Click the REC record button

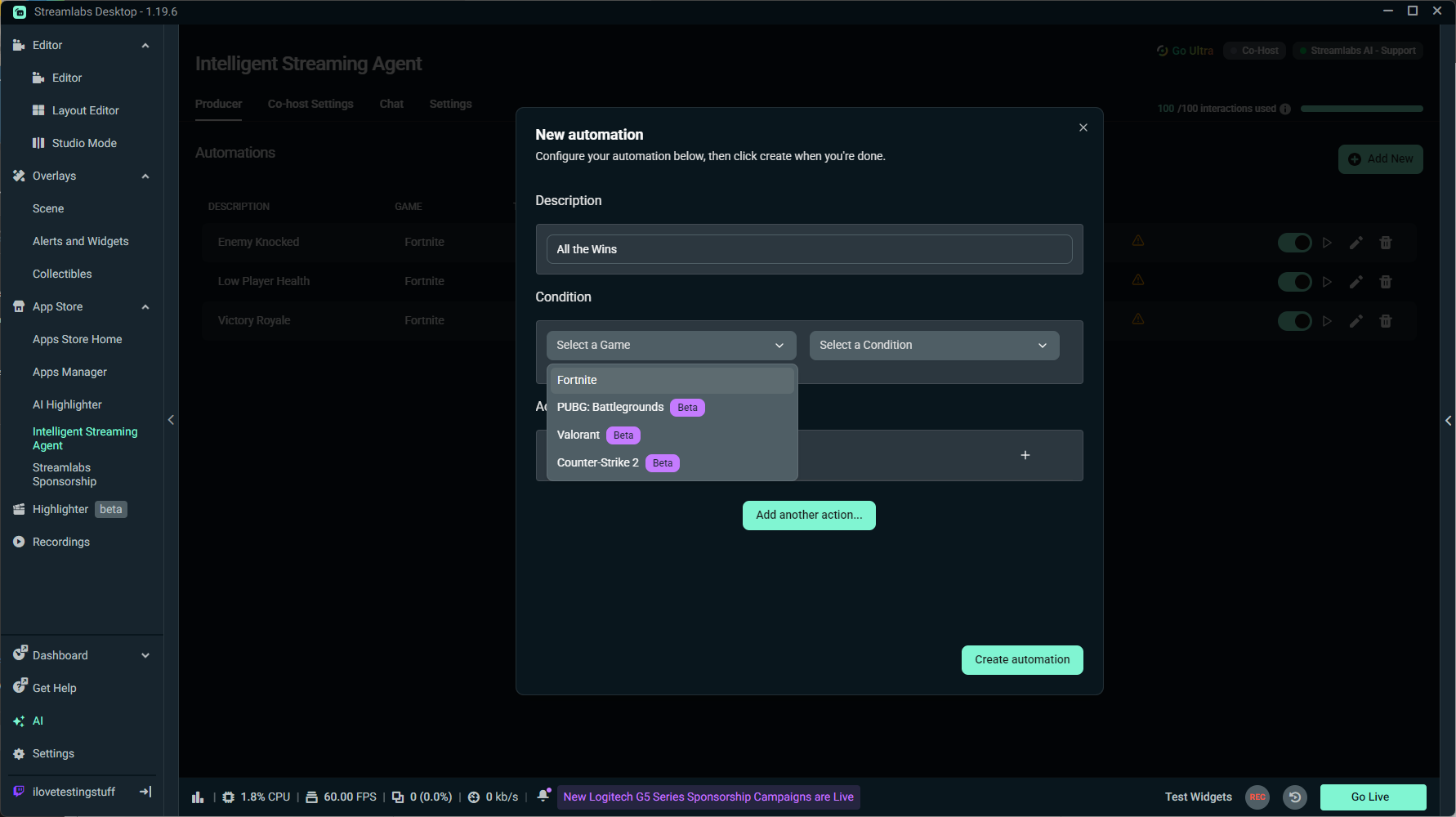(1257, 797)
